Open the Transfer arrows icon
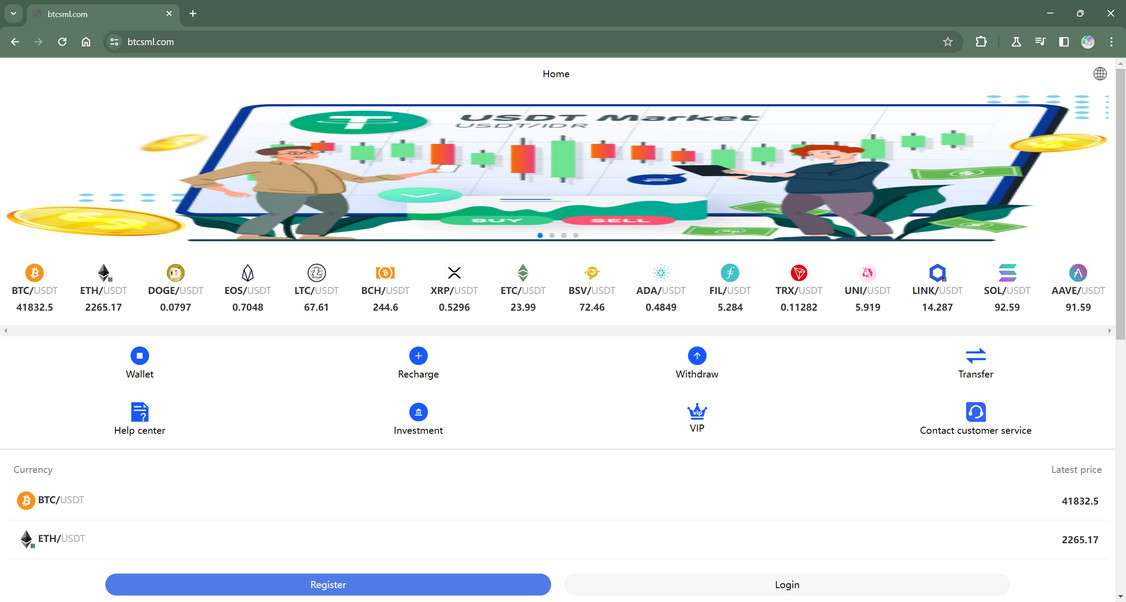 click(975, 356)
